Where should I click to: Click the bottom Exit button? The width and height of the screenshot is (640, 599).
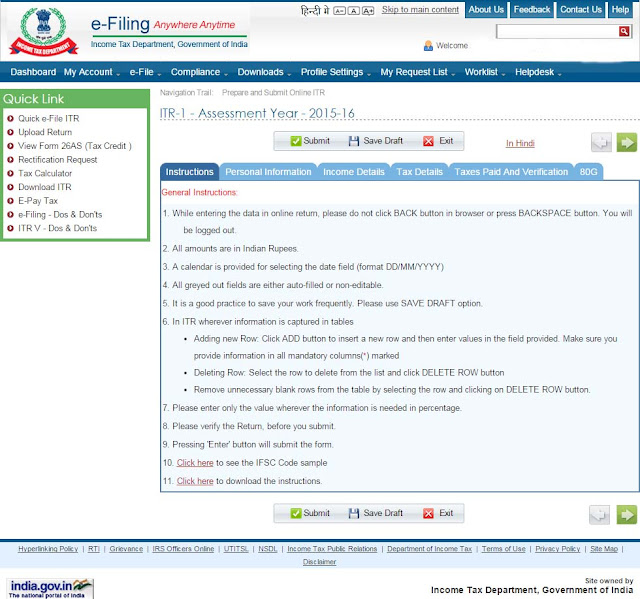pyautogui.click(x=438, y=513)
